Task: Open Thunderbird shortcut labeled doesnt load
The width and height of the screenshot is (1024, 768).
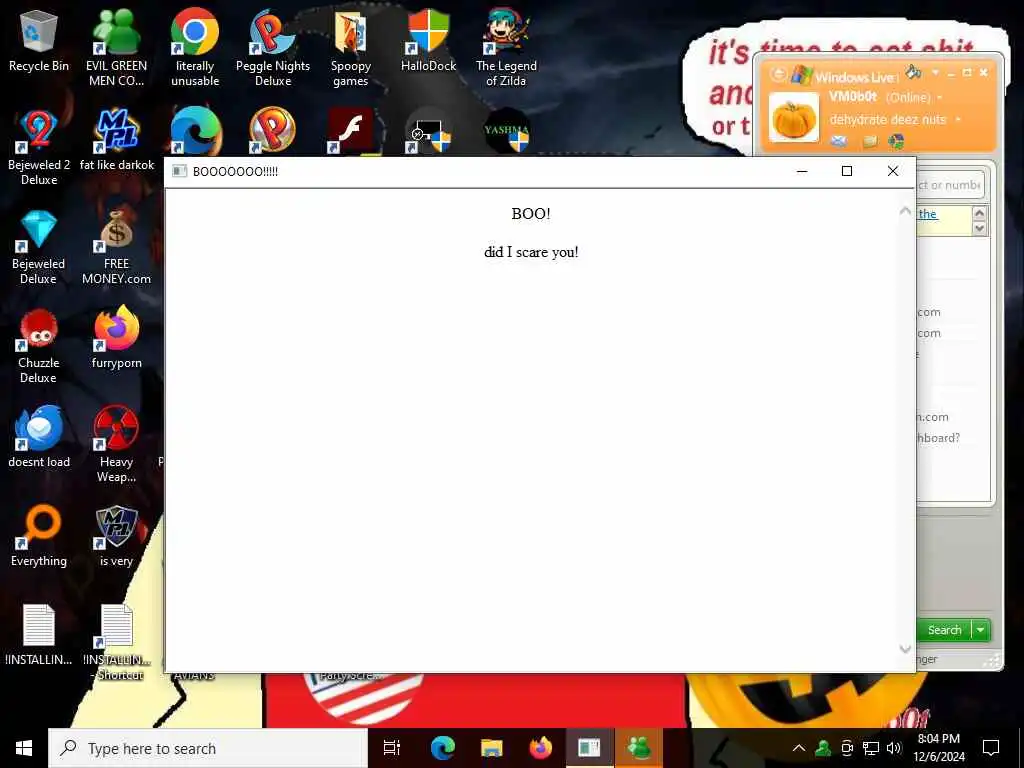Action: coord(39,436)
